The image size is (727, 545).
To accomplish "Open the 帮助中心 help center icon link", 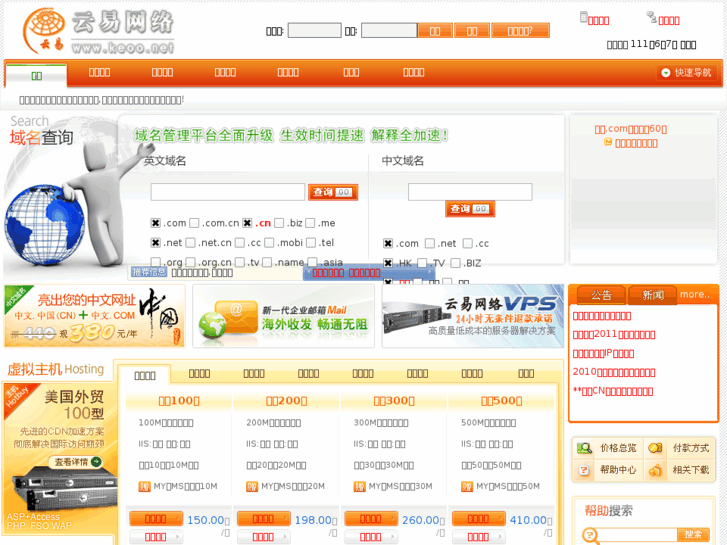I will (607, 470).
